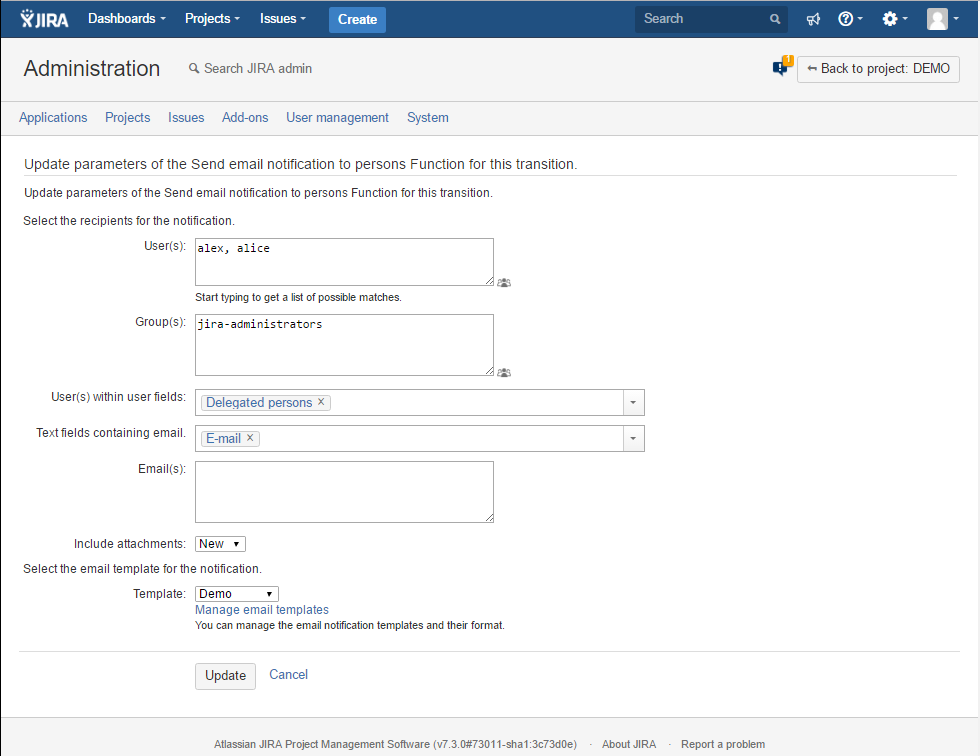980x756 pixels.
Task: Open the feedback megaphone icon
Action: [x=812, y=19]
